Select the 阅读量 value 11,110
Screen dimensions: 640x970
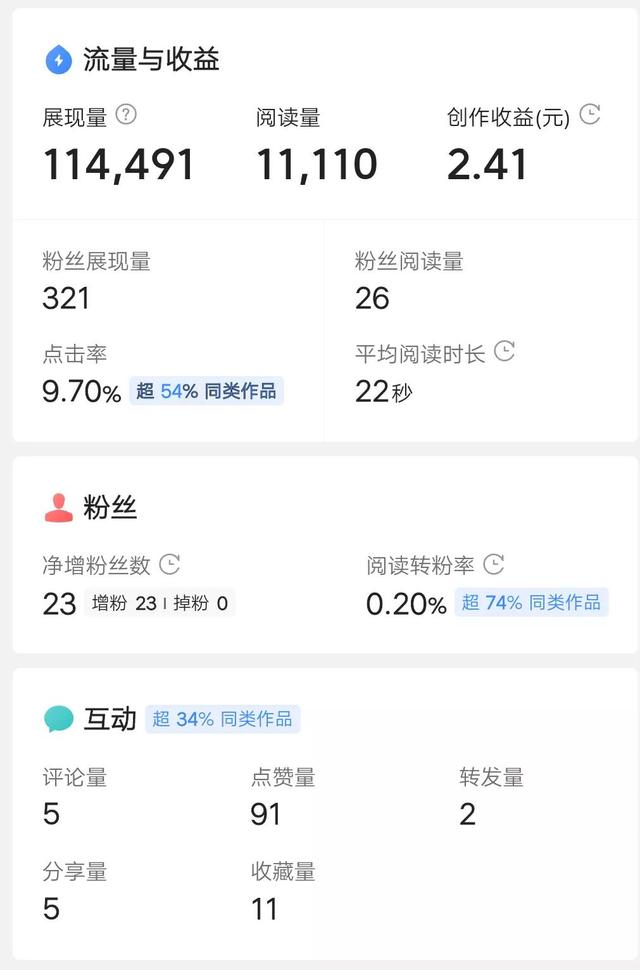[317, 165]
